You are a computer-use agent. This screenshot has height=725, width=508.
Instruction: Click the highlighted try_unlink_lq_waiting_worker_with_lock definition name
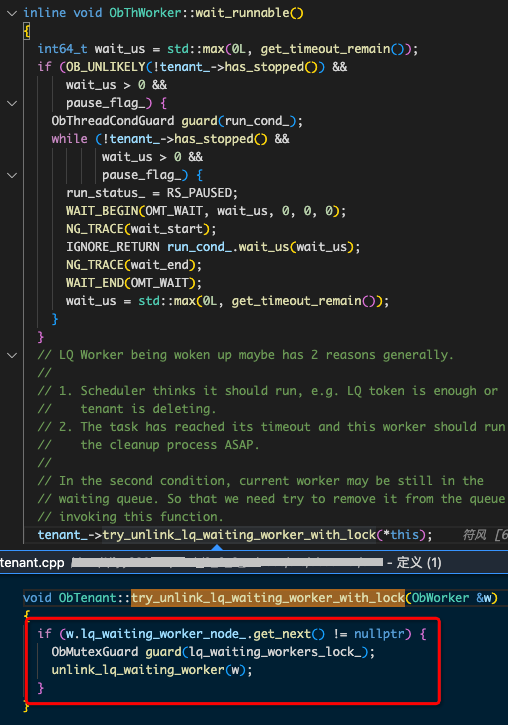point(268,598)
